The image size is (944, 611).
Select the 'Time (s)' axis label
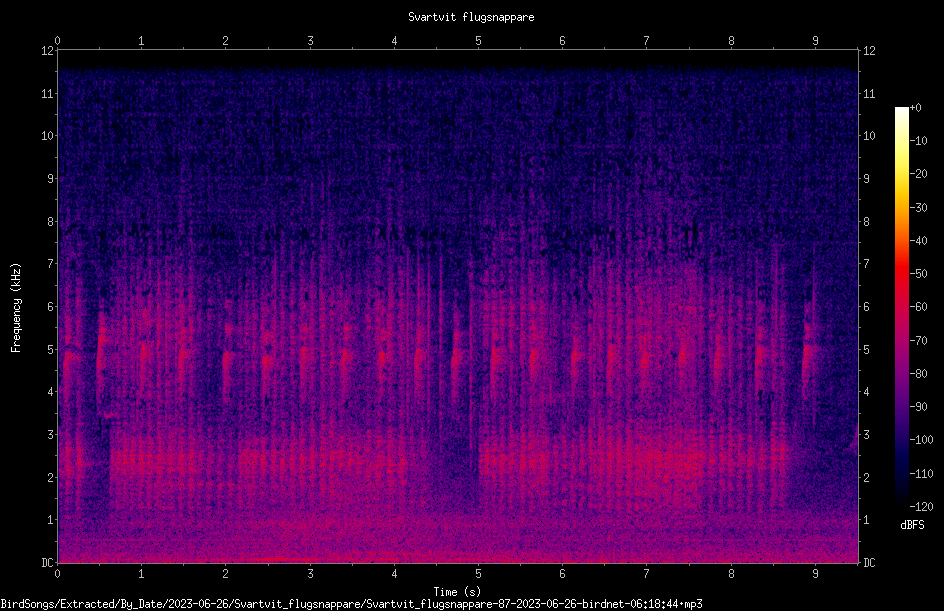[x=457, y=592]
